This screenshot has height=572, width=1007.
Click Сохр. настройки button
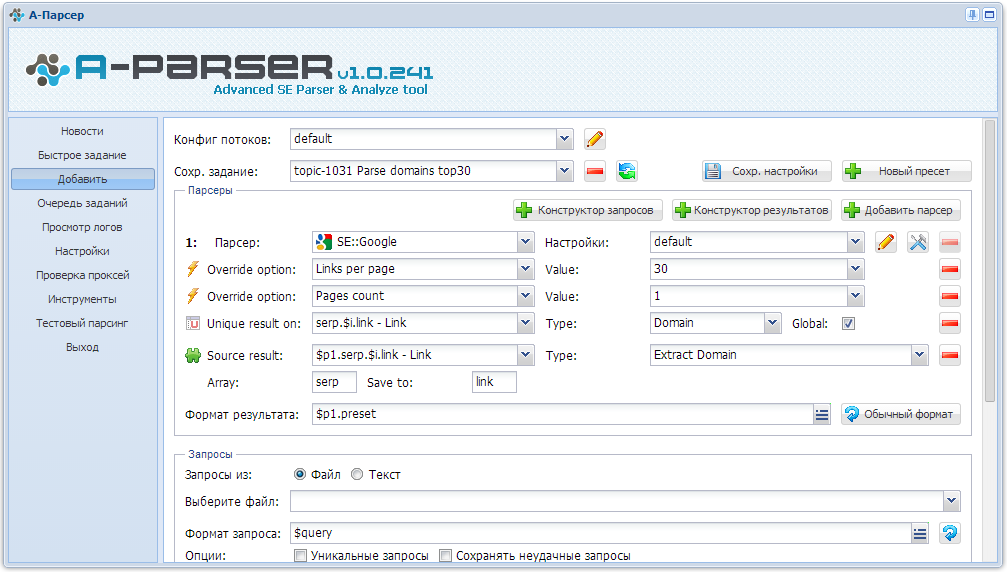tap(767, 171)
